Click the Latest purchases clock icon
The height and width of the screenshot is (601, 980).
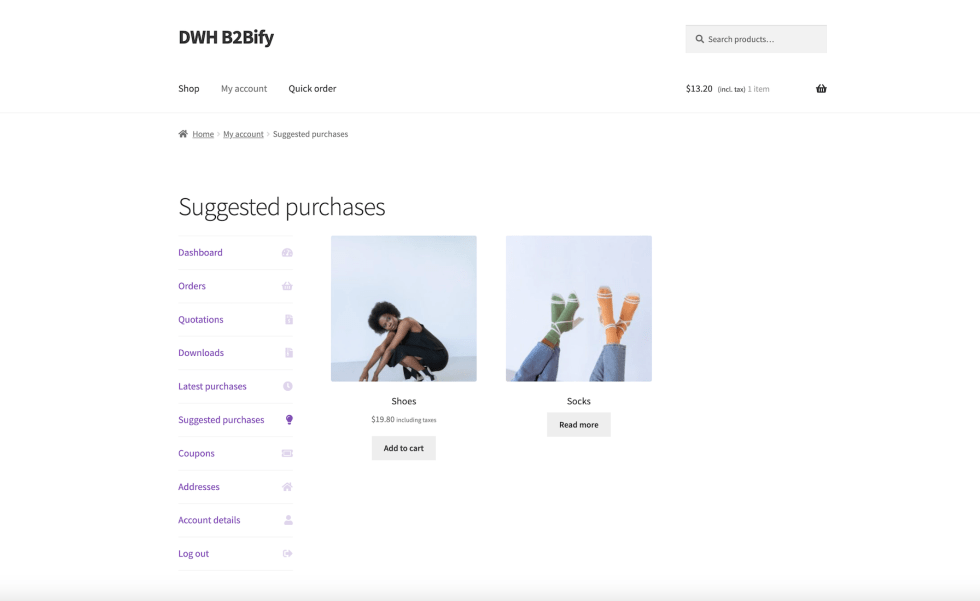point(288,386)
